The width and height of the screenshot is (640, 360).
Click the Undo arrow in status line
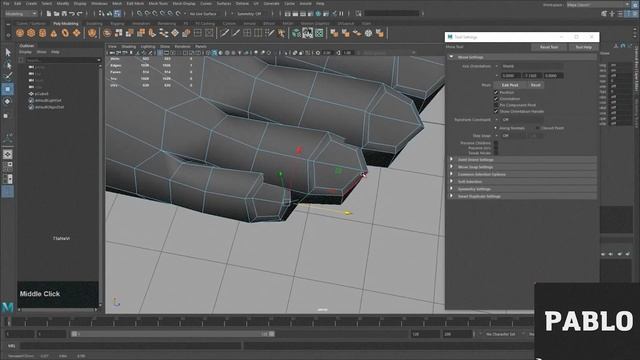pyautogui.click(x=72, y=13)
